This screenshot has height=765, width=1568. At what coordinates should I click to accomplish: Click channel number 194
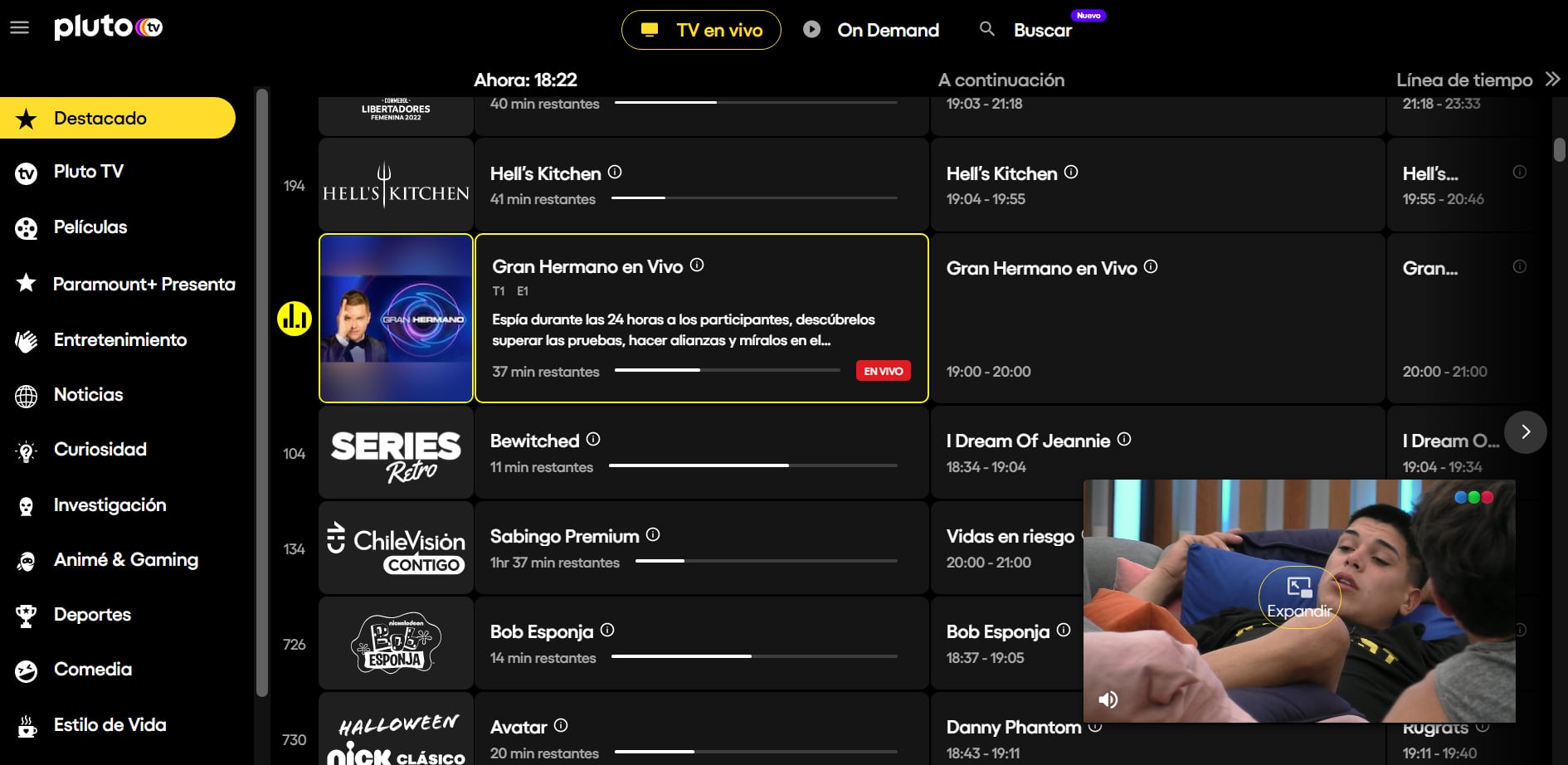(295, 186)
